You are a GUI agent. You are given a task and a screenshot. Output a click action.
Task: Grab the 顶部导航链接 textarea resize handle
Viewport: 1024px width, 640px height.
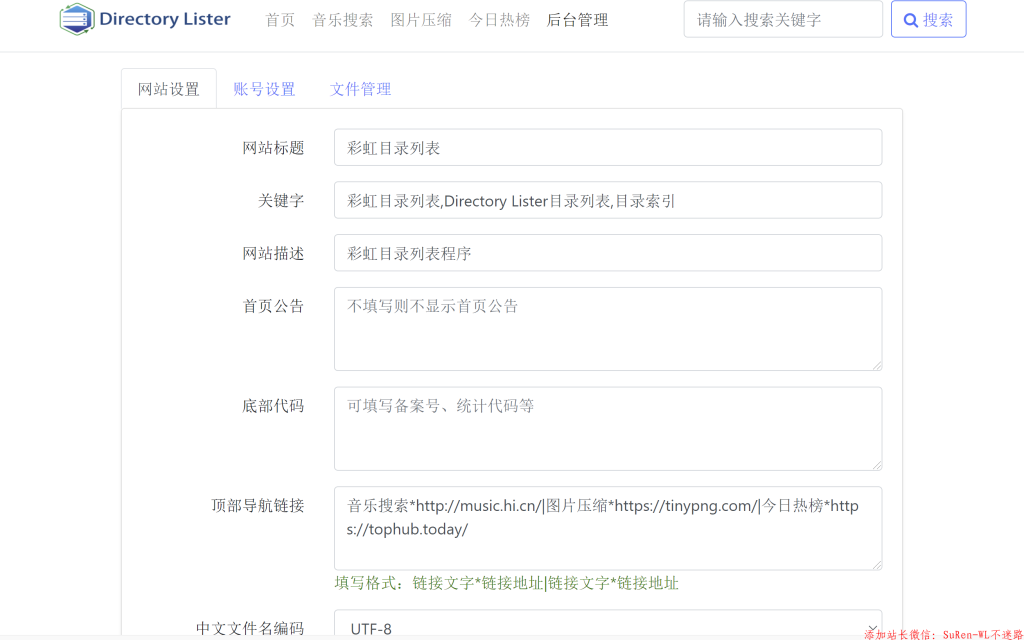[x=876, y=565]
